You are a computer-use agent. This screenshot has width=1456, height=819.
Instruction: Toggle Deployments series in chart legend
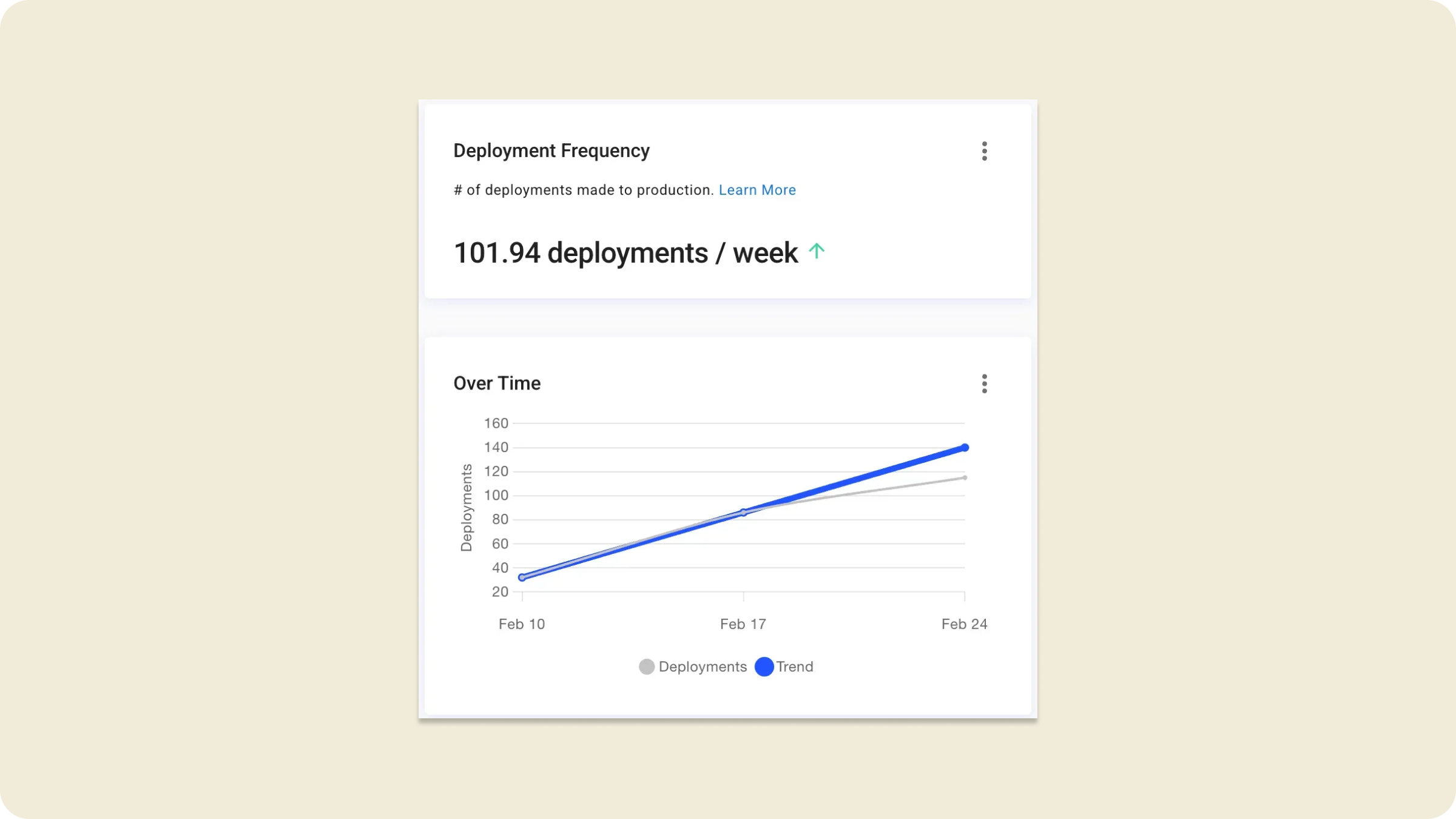coord(702,667)
